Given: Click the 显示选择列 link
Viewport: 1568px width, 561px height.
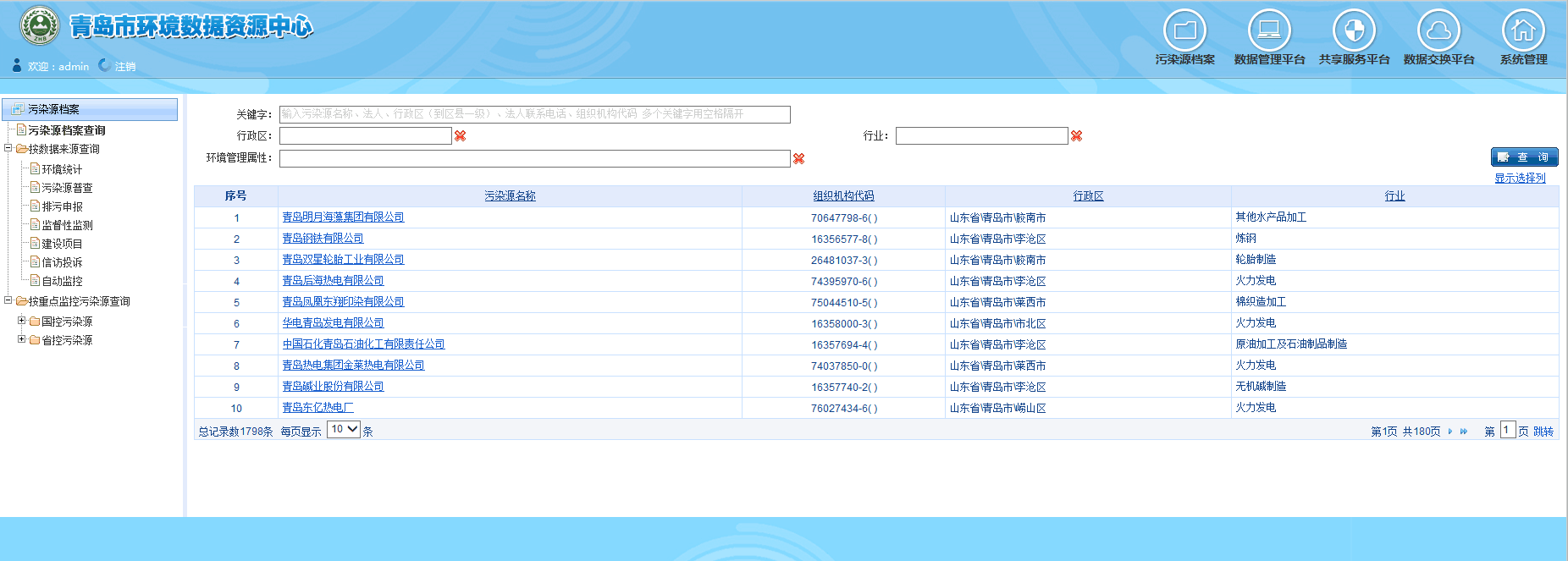Looking at the screenshot, I should pyautogui.click(x=1520, y=179).
